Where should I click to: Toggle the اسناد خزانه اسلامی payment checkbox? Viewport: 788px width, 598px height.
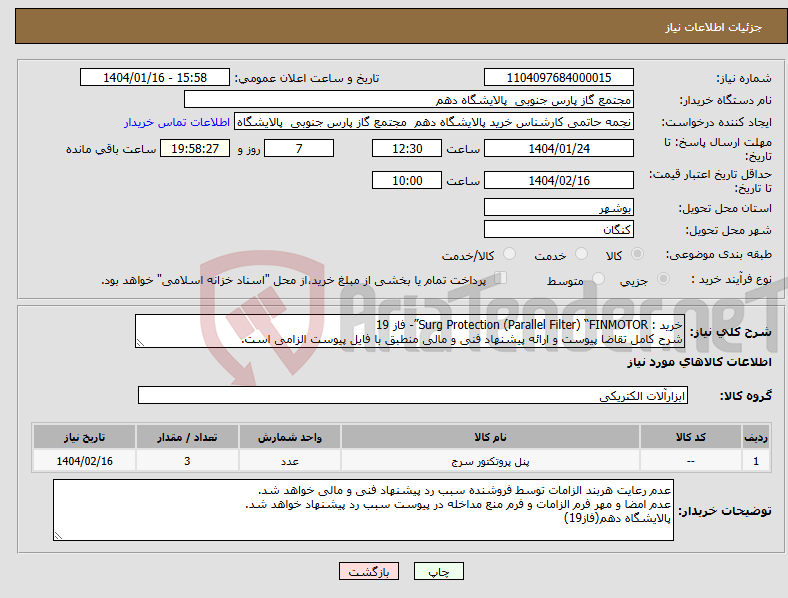tap(501, 278)
